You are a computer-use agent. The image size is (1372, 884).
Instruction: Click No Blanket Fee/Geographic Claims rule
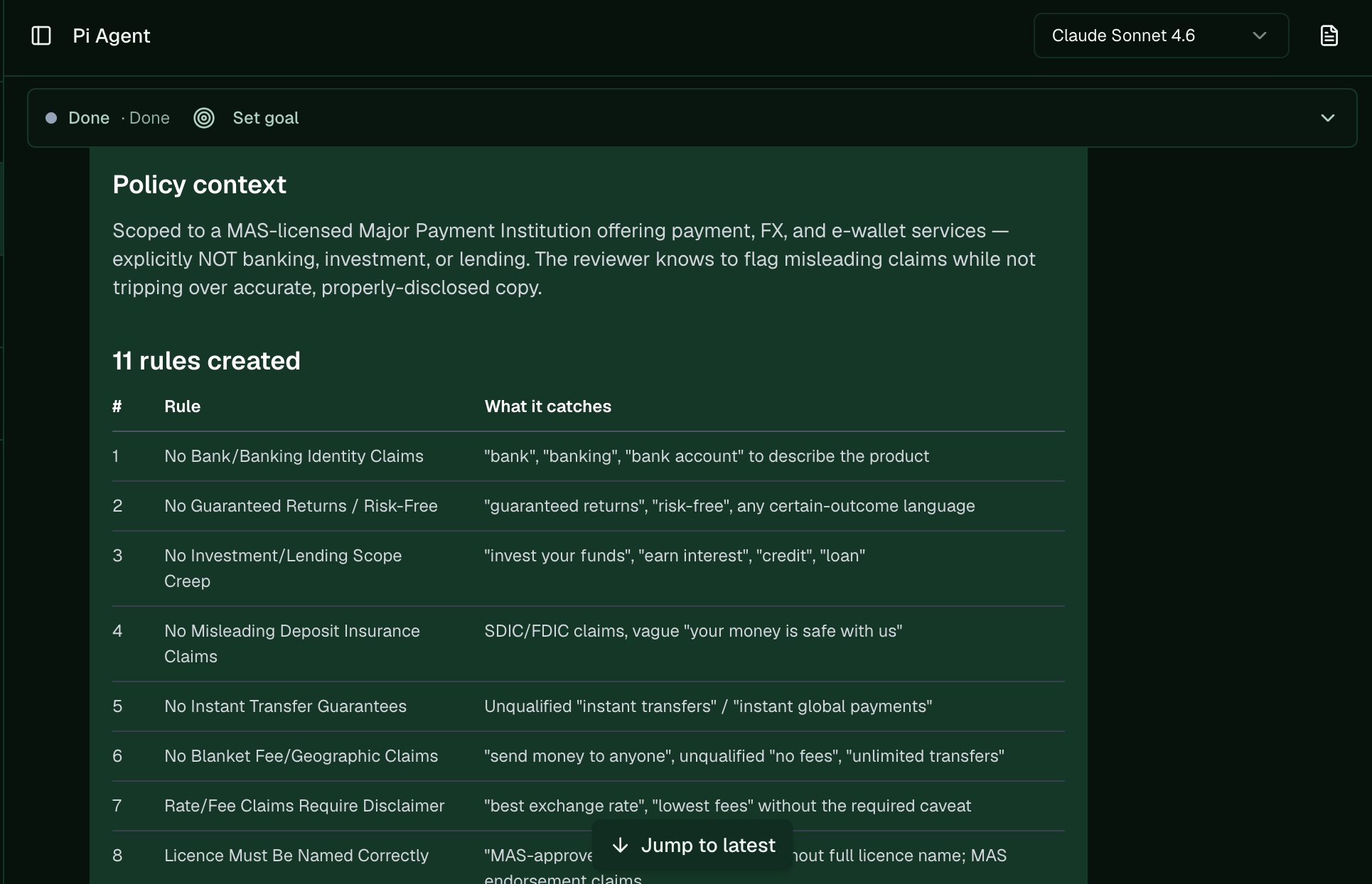[301, 756]
